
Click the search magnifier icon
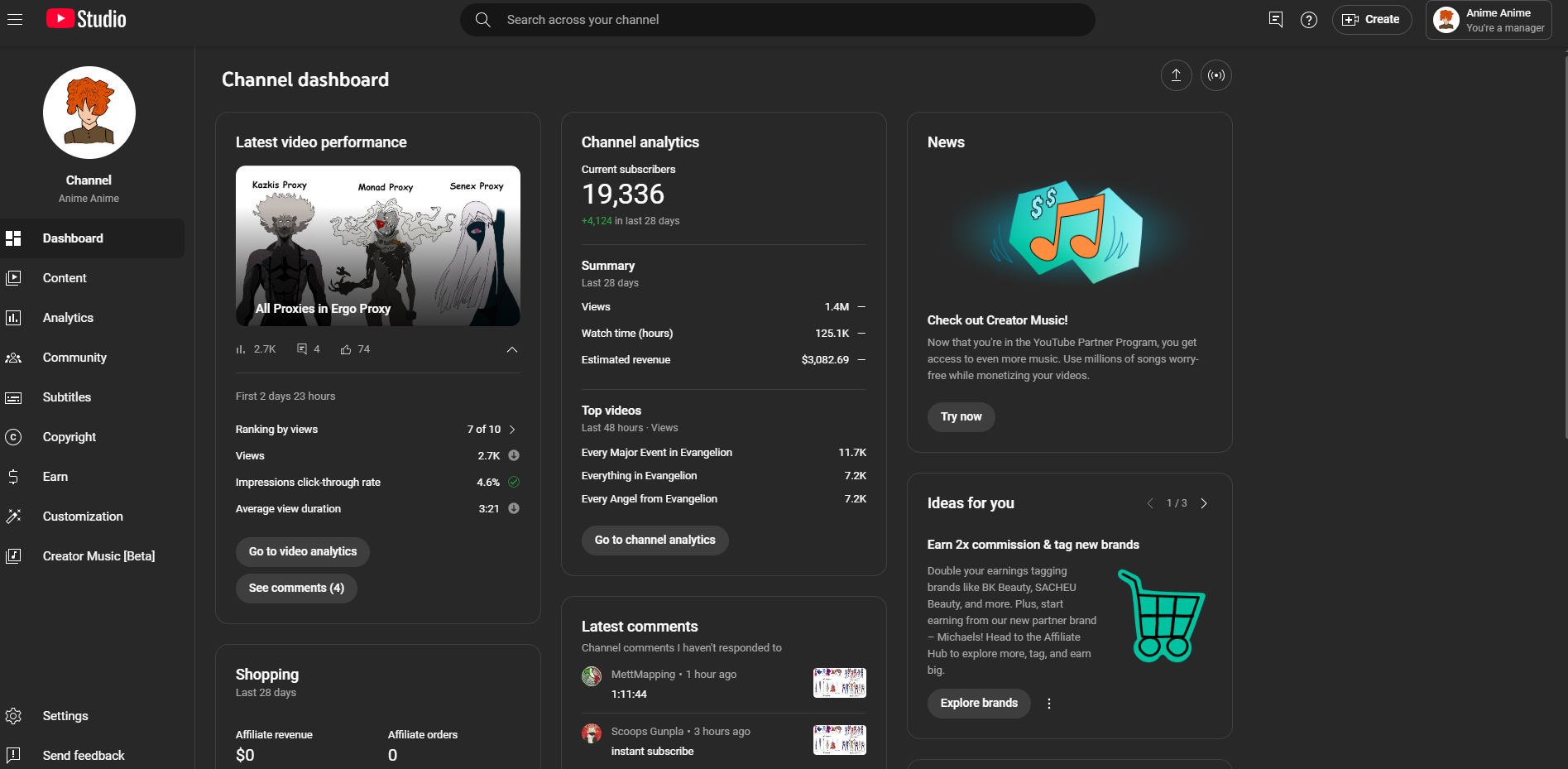[483, 19]
